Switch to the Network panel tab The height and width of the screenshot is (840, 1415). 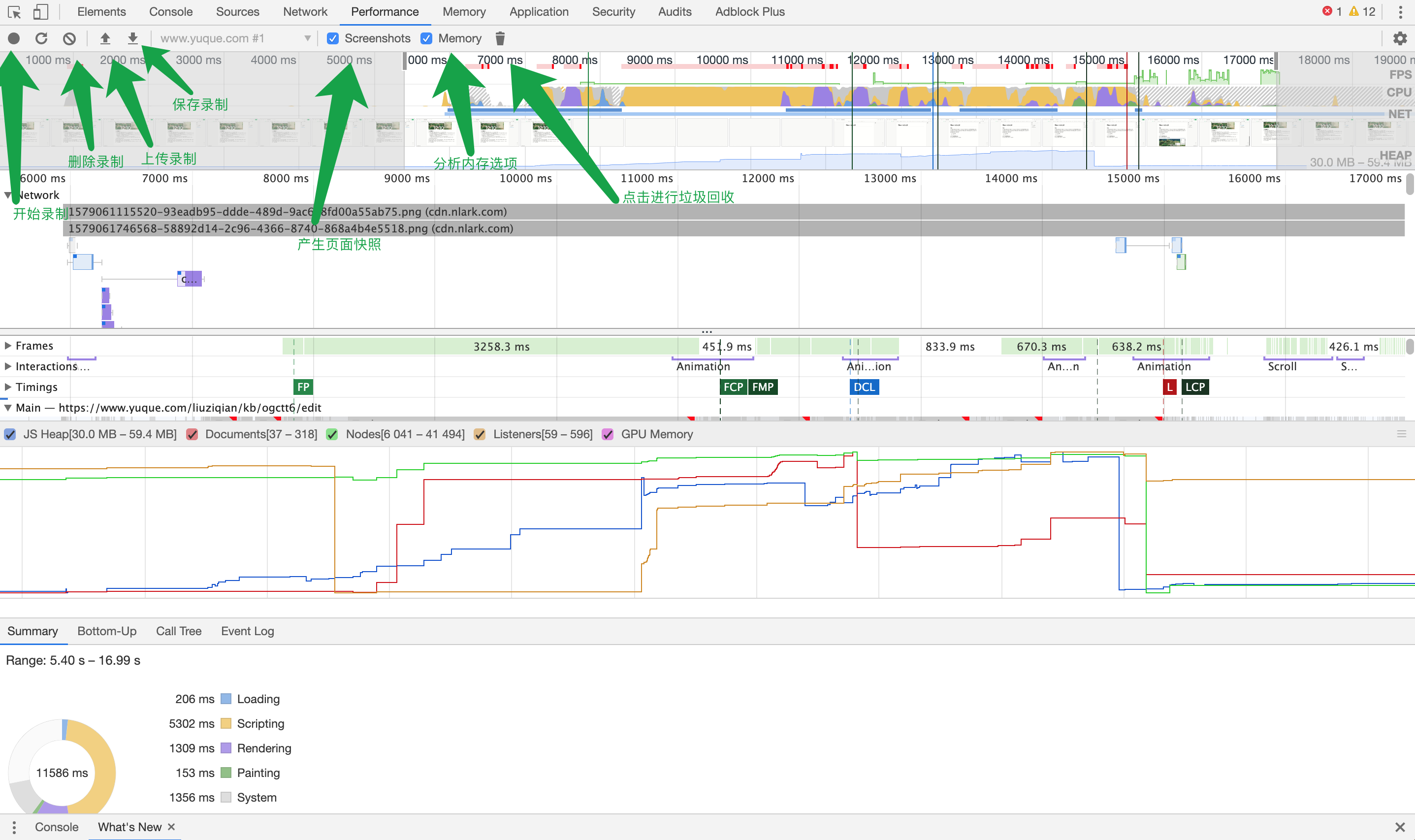point(305,12)
